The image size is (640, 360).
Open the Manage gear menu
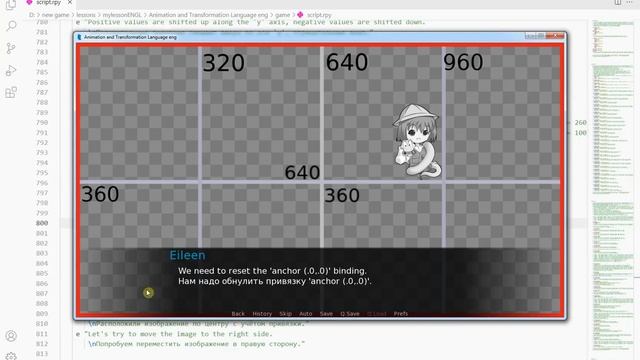[x=11, y=356]
